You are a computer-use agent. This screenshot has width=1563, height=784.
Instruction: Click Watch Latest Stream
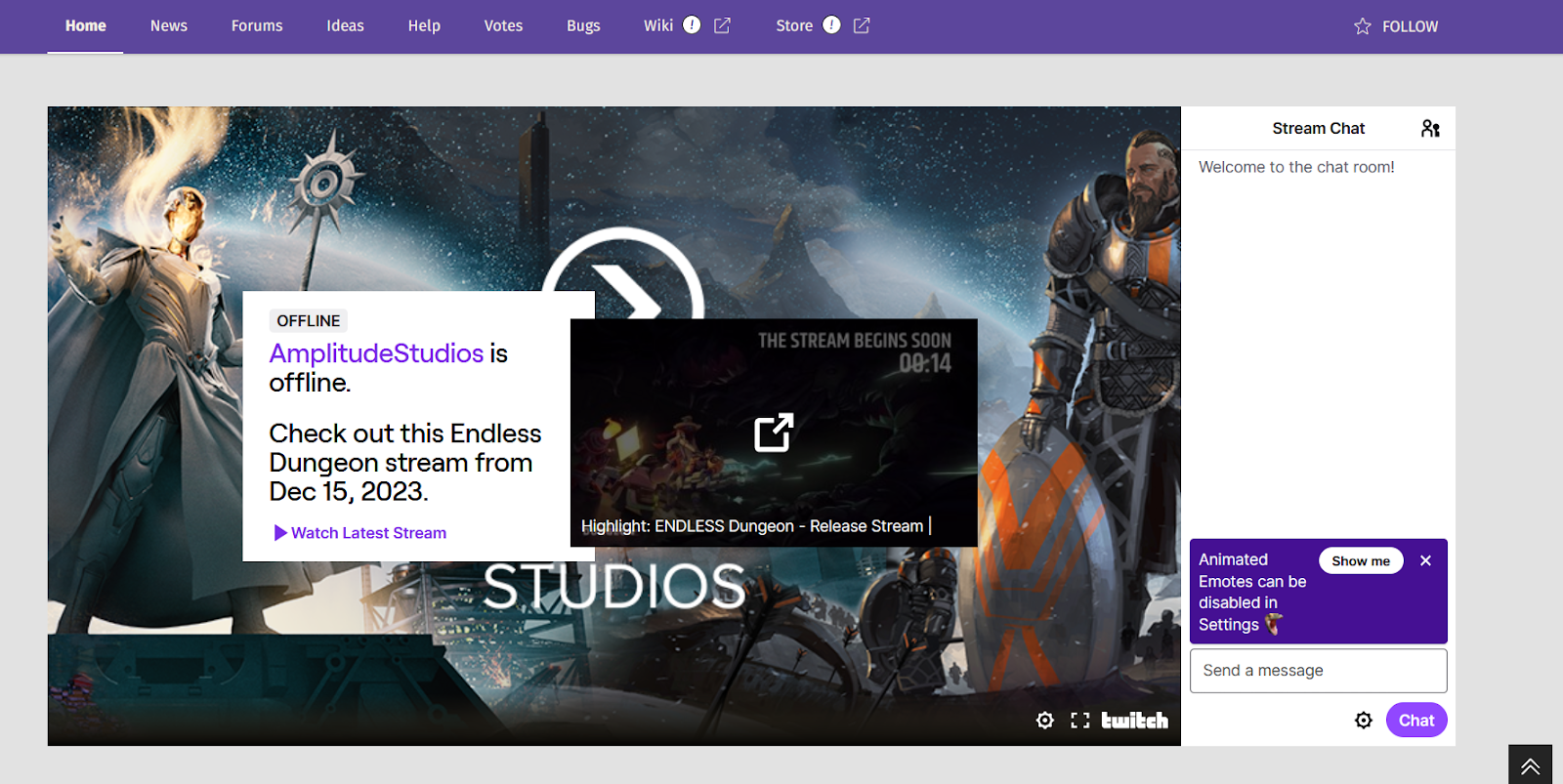pos(368,533)
